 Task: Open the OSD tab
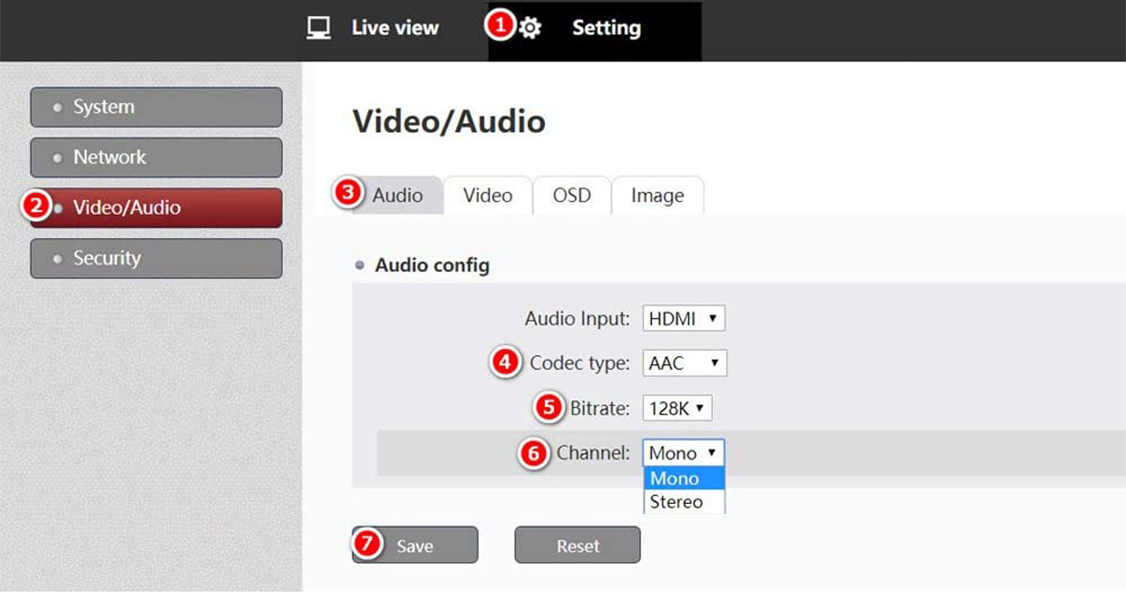(x=572, y=196)
